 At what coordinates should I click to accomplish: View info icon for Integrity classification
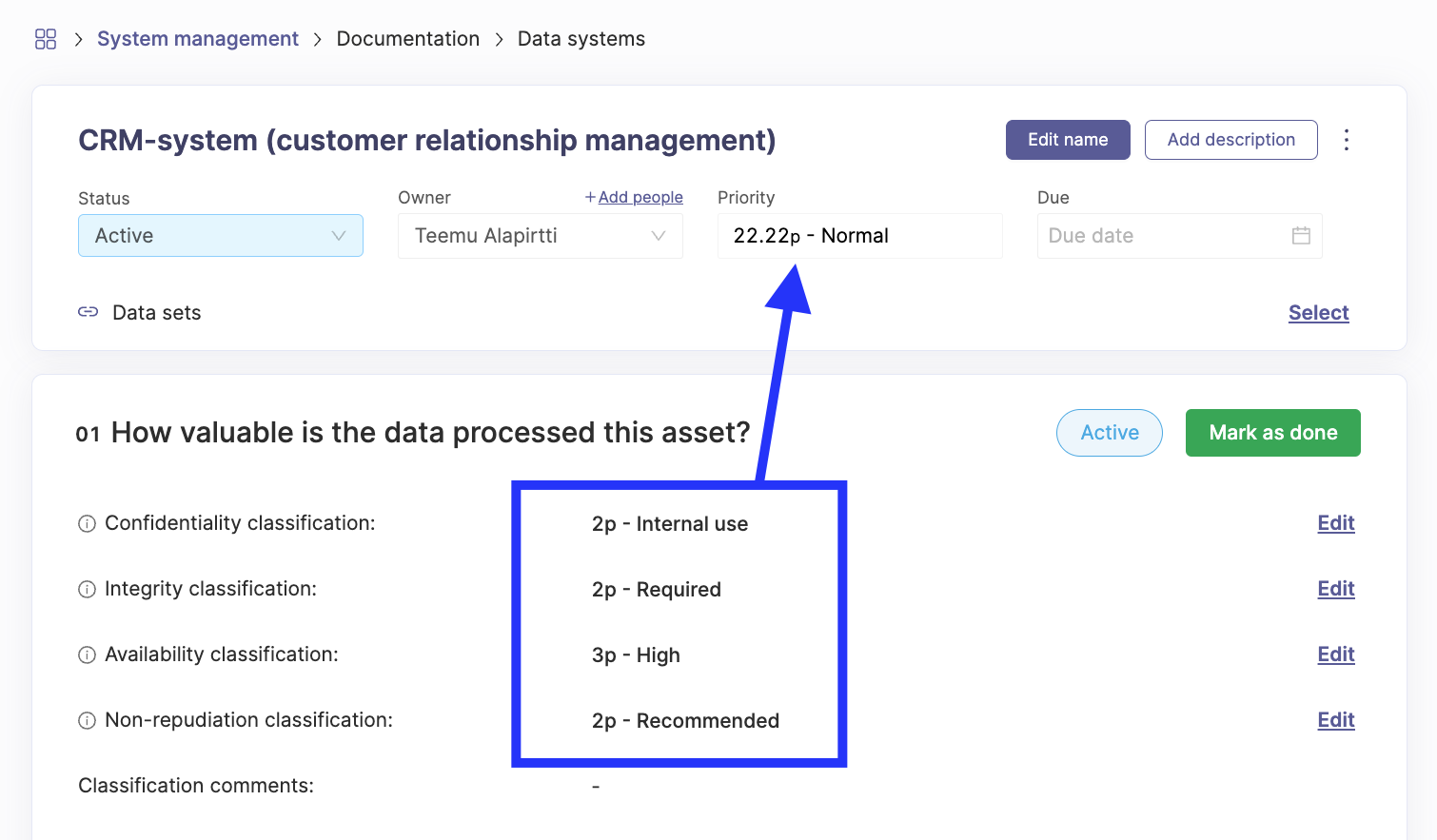(x=87, y=589)
